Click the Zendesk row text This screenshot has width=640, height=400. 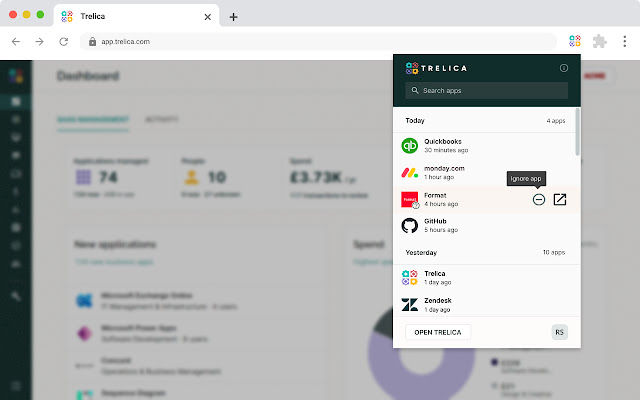pos(438,304)
